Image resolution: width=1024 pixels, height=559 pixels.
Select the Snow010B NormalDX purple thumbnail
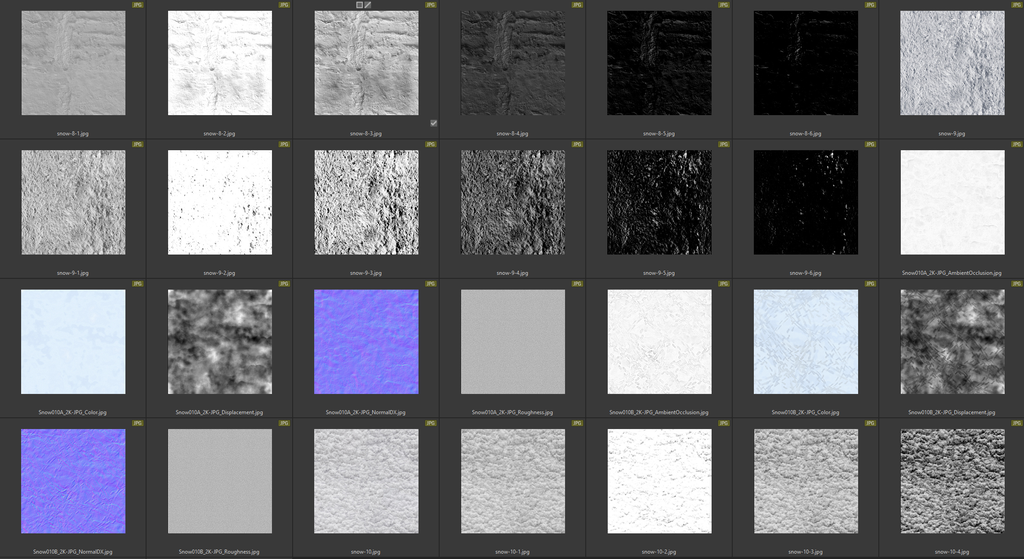tap(73, 481)
